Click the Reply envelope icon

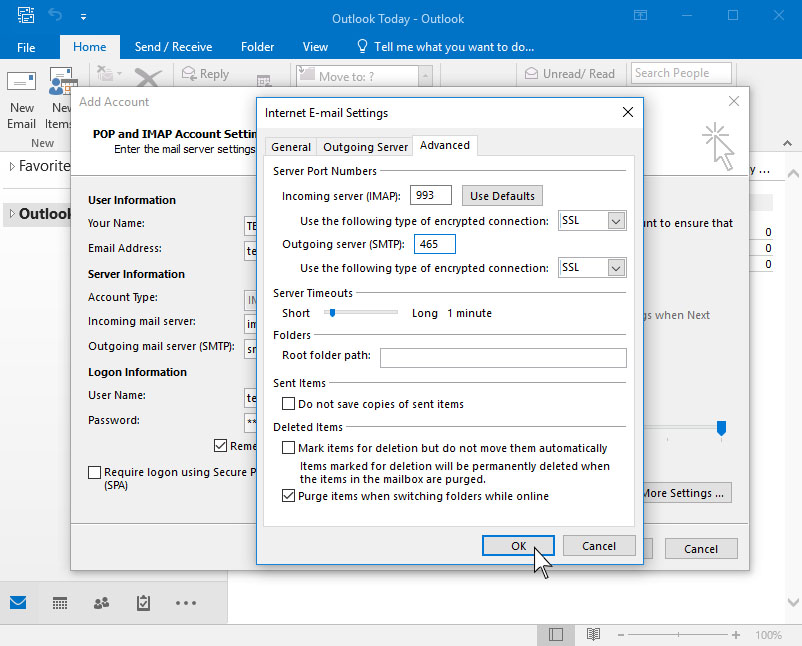189,74
